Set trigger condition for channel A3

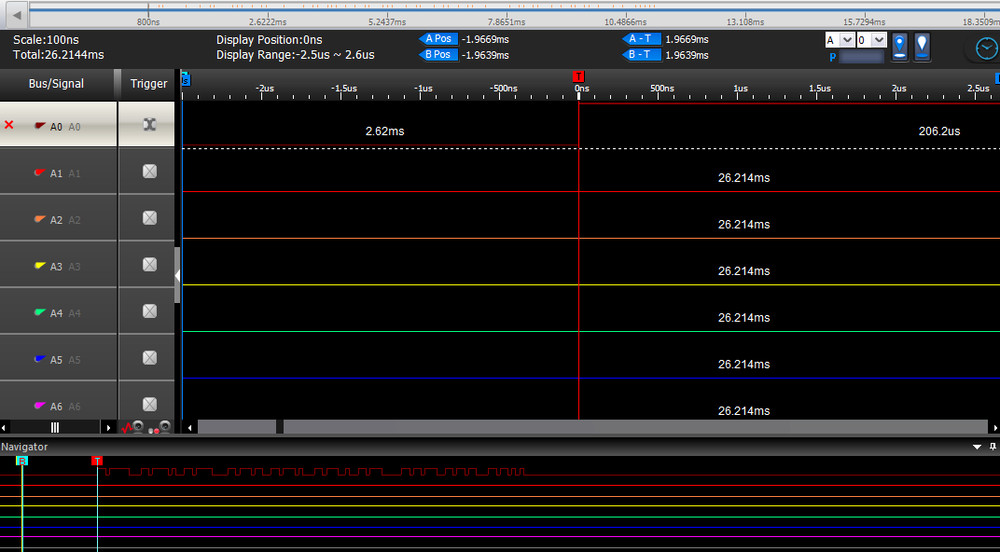[x=149, y=265]
